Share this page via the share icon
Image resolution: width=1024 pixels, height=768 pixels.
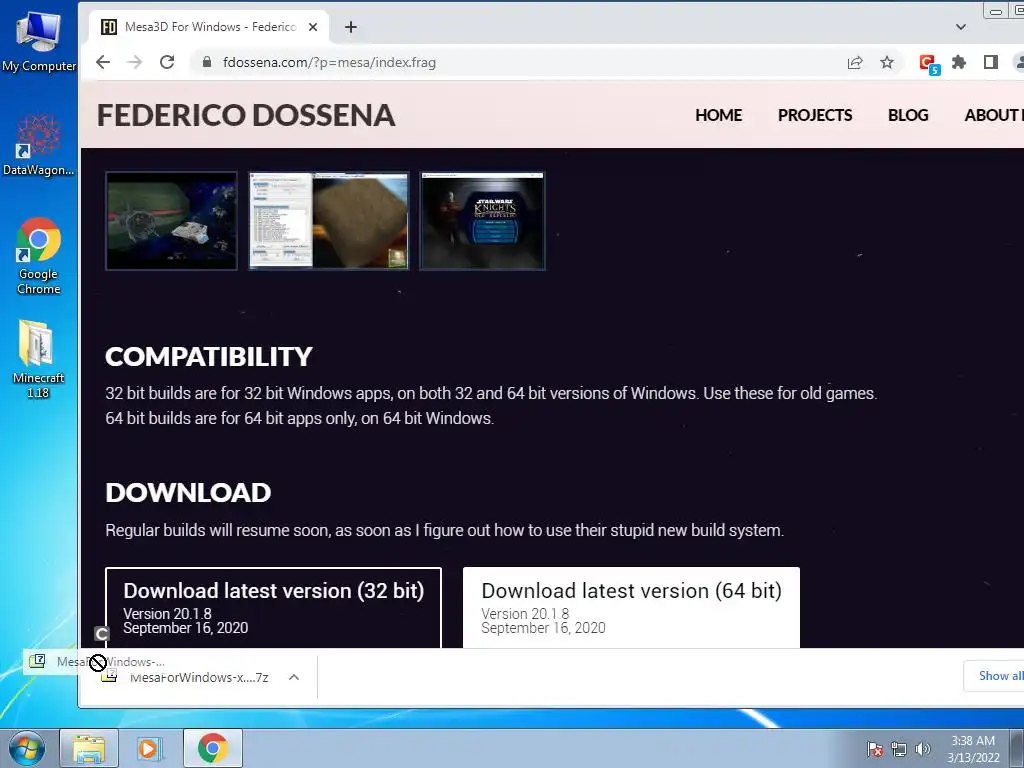point(855,63)
